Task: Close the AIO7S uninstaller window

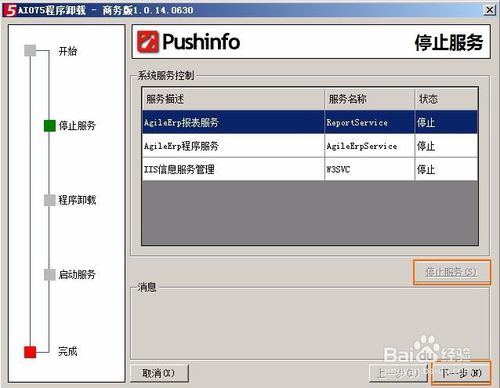Action: pos(489,10)
